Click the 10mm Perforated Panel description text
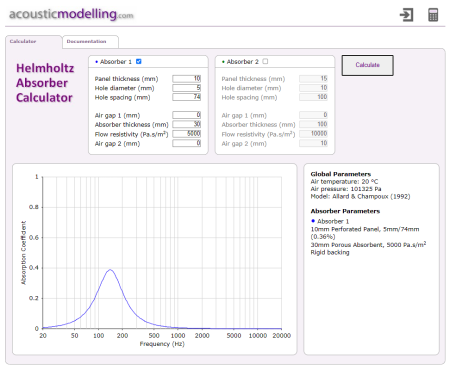 point(365,233)
